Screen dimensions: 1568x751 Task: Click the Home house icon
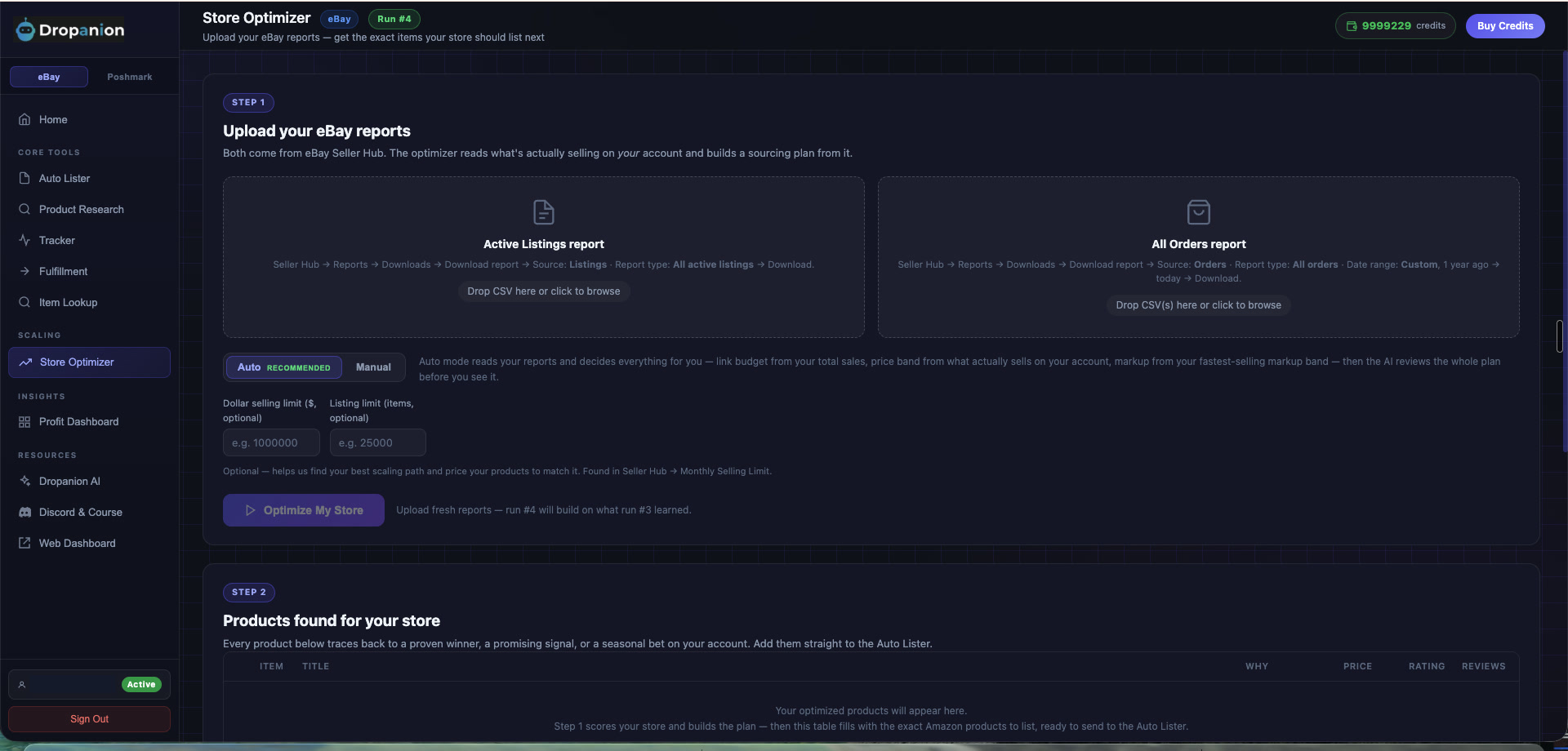(24, 119)
